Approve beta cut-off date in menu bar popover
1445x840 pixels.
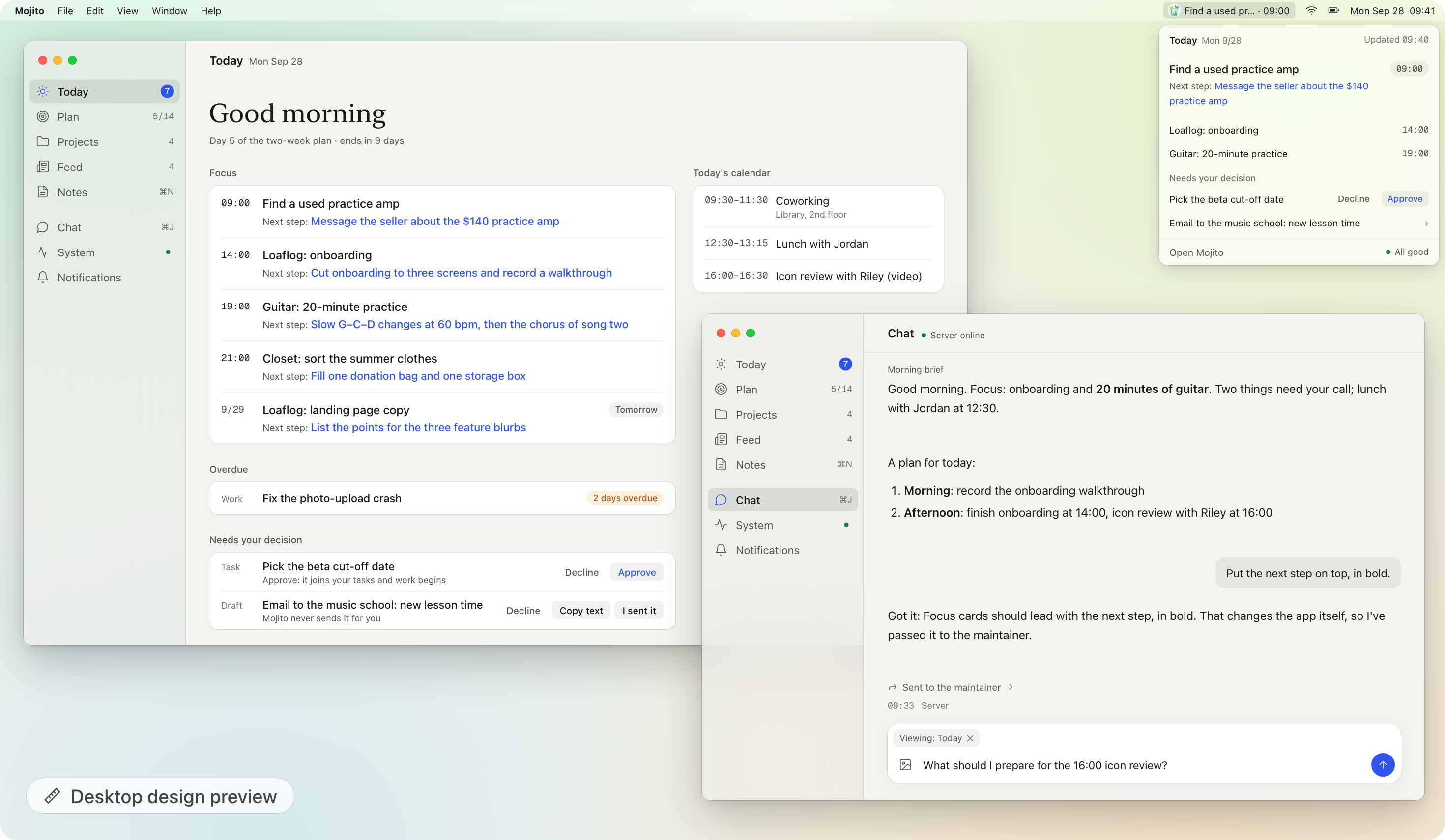[1404, 199]
